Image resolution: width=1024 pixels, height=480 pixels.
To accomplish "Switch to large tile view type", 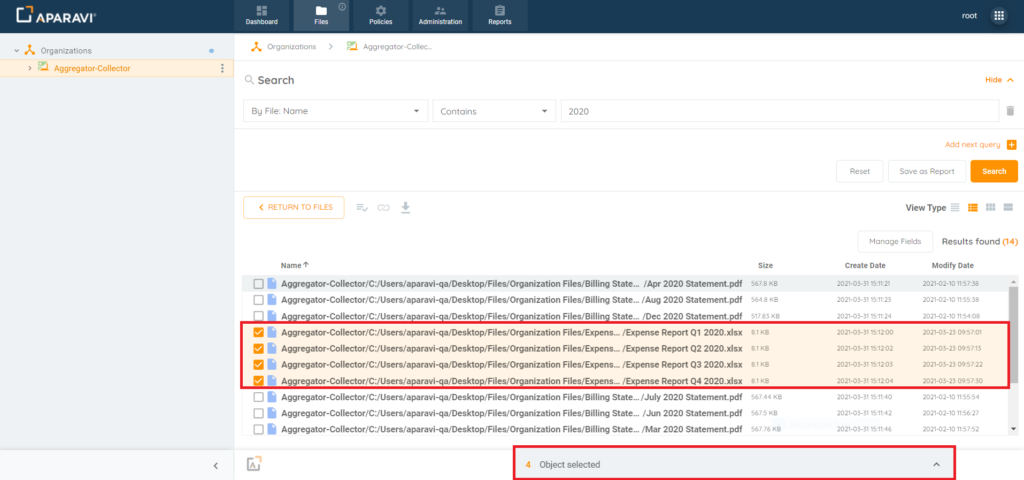I will [x=1008, y=208].
